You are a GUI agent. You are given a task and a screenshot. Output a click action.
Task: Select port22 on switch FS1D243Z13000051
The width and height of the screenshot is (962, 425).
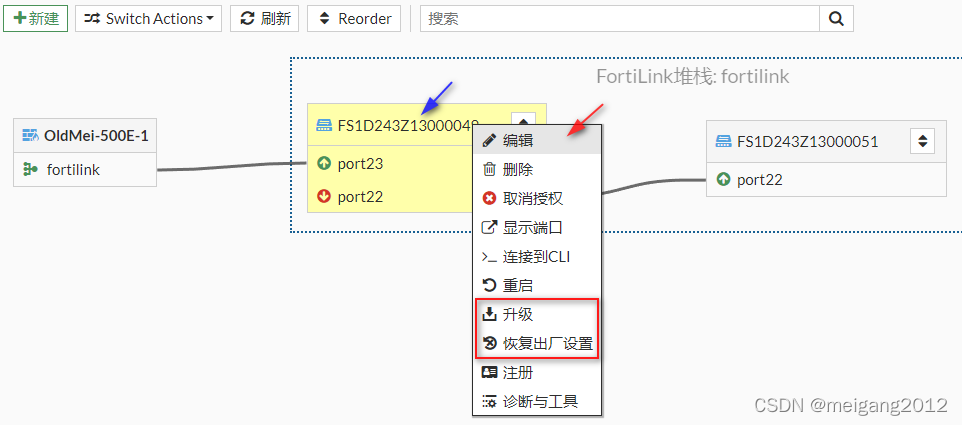click(760, 180)
